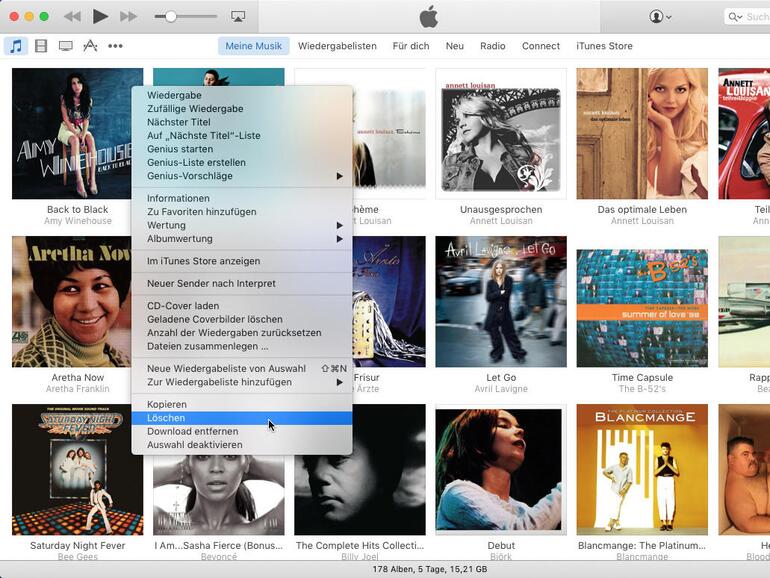Select the Music library note icon
Image resolution: width=770 pixels, height=578 pixels.
(x=16, y=46)
